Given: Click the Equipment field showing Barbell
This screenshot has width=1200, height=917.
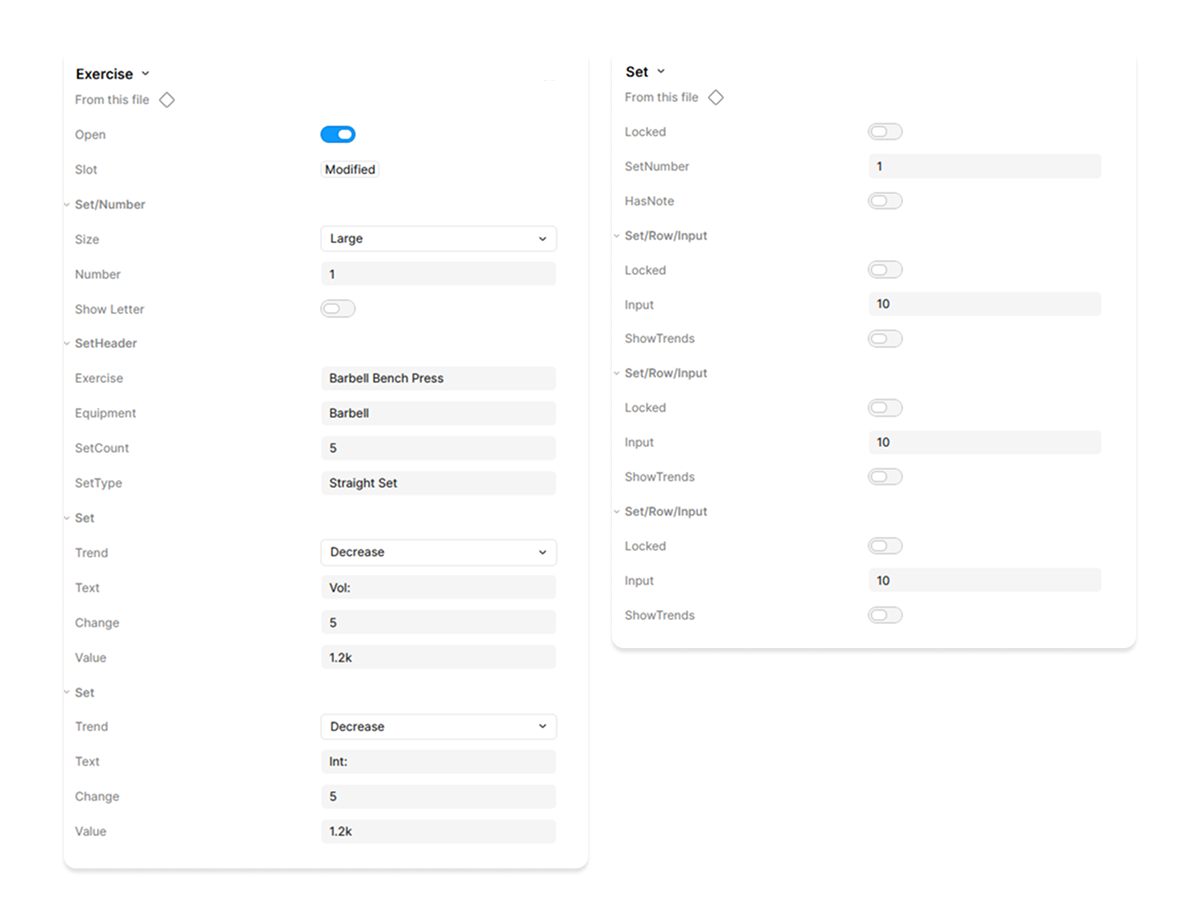Looking at the screenshot, I should (438, 413).
